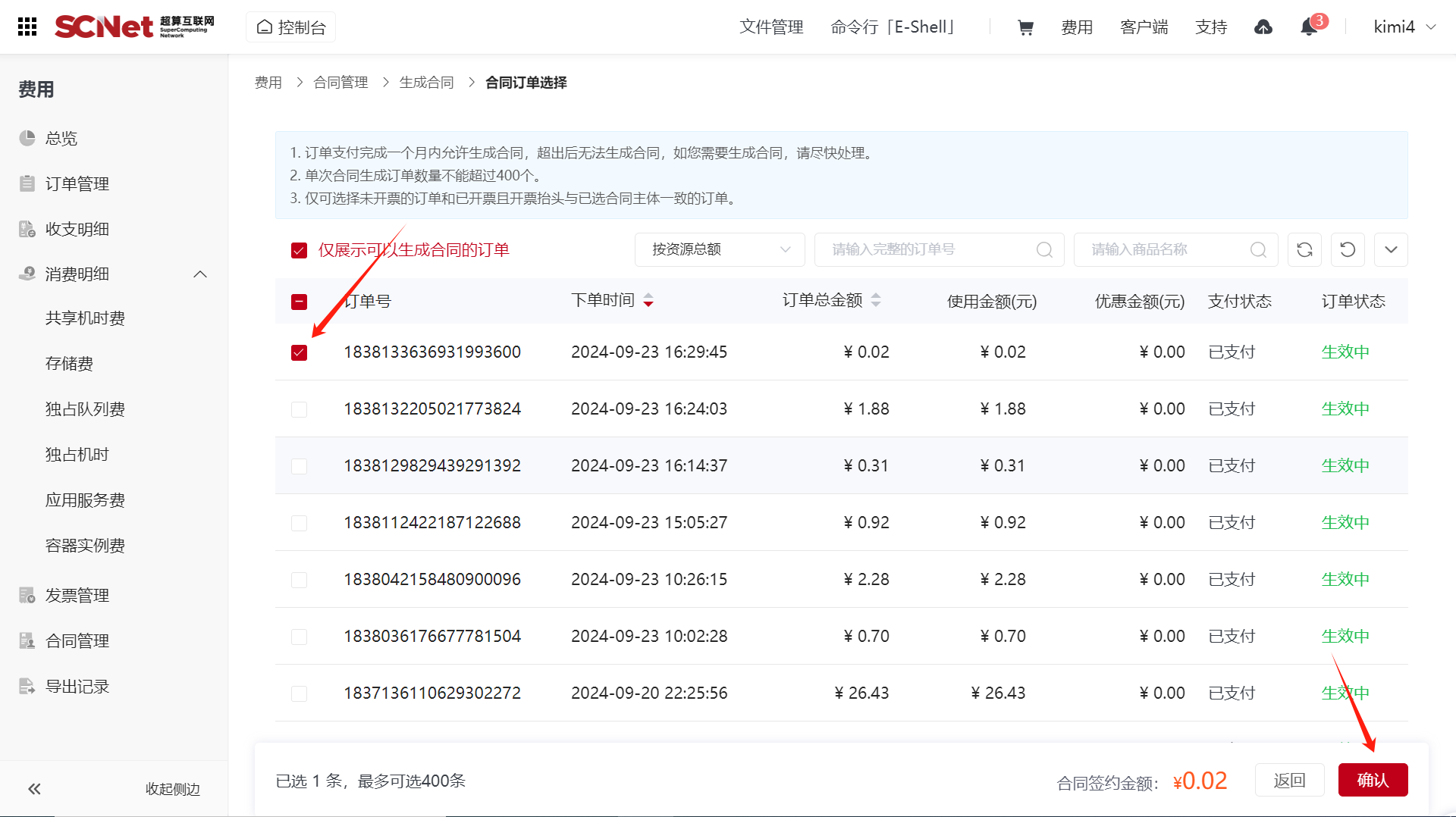Click the refresh order list icon
The image size is (1456, 817).
(x=1304, y=249)
